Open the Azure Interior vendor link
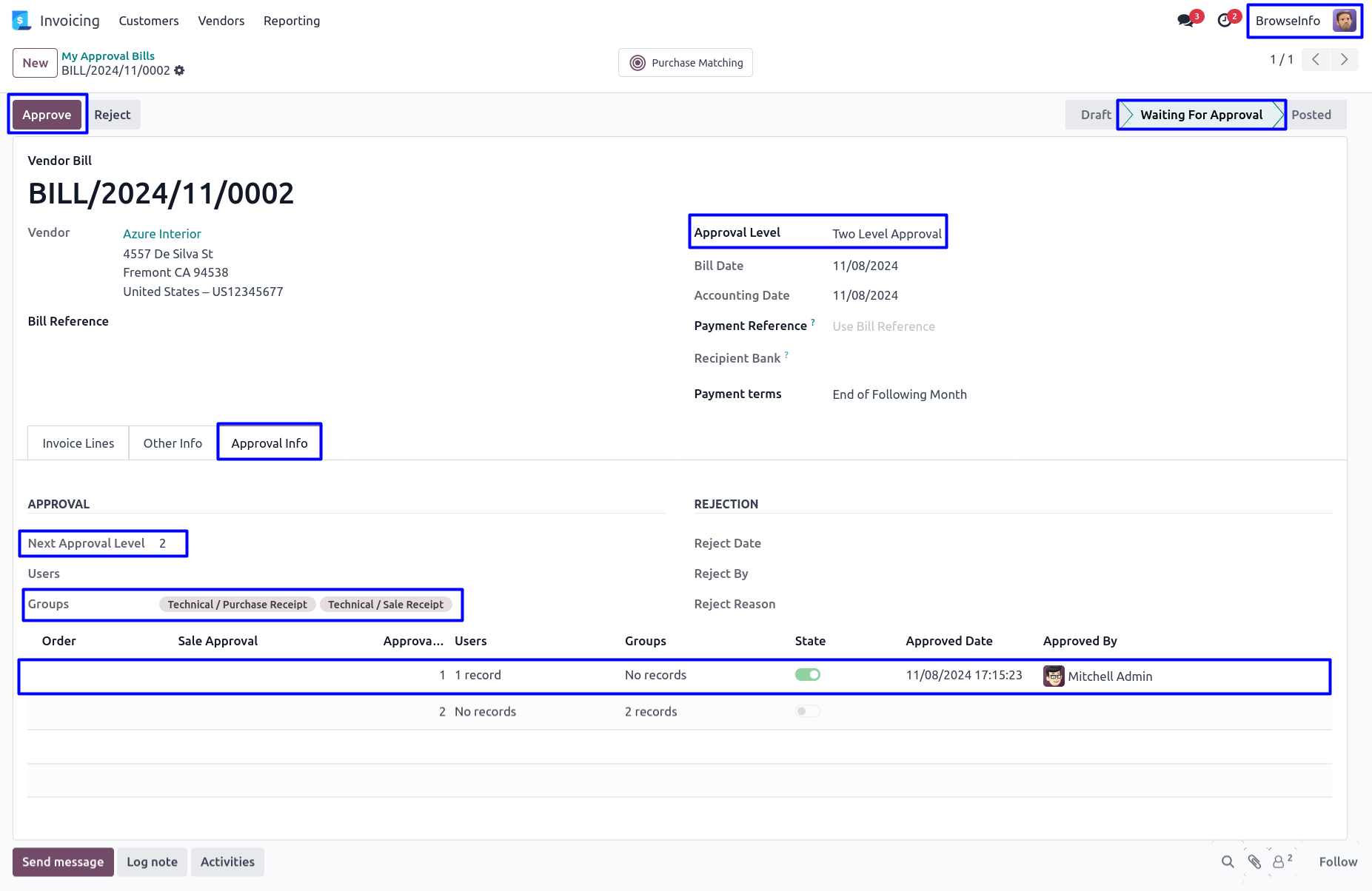Image resolution: width=1372 pixels, height=891 pixels. (x=162, y=234)
